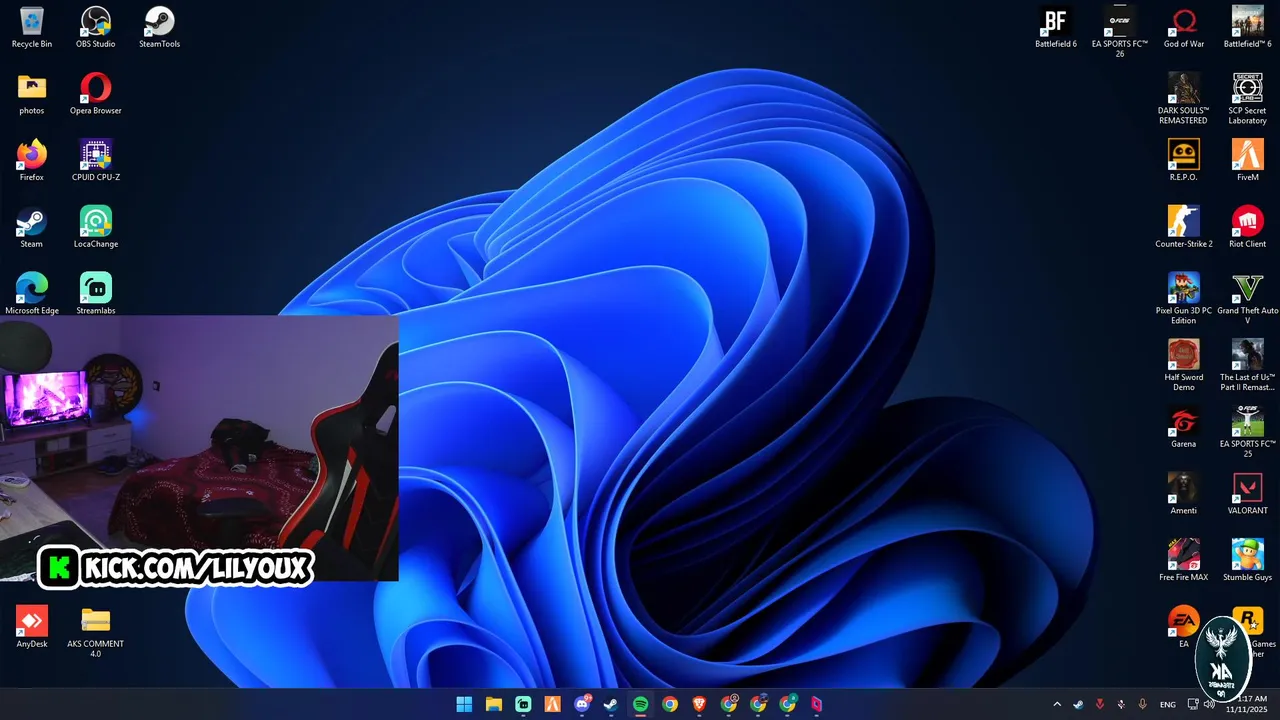This screenshot has width=1280, height=720.
Task: Launch Stumble Guys from the desktop
Action: (x=1248, y=560)
